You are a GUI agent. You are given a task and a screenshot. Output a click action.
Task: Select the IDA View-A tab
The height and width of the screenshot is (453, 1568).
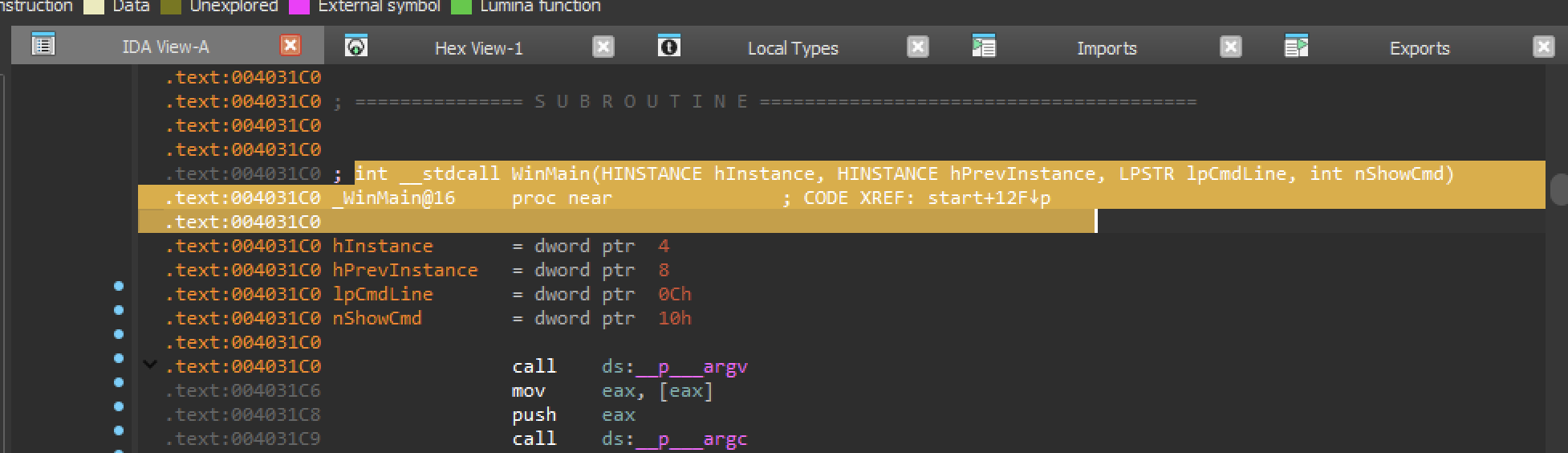coord(165,47)
